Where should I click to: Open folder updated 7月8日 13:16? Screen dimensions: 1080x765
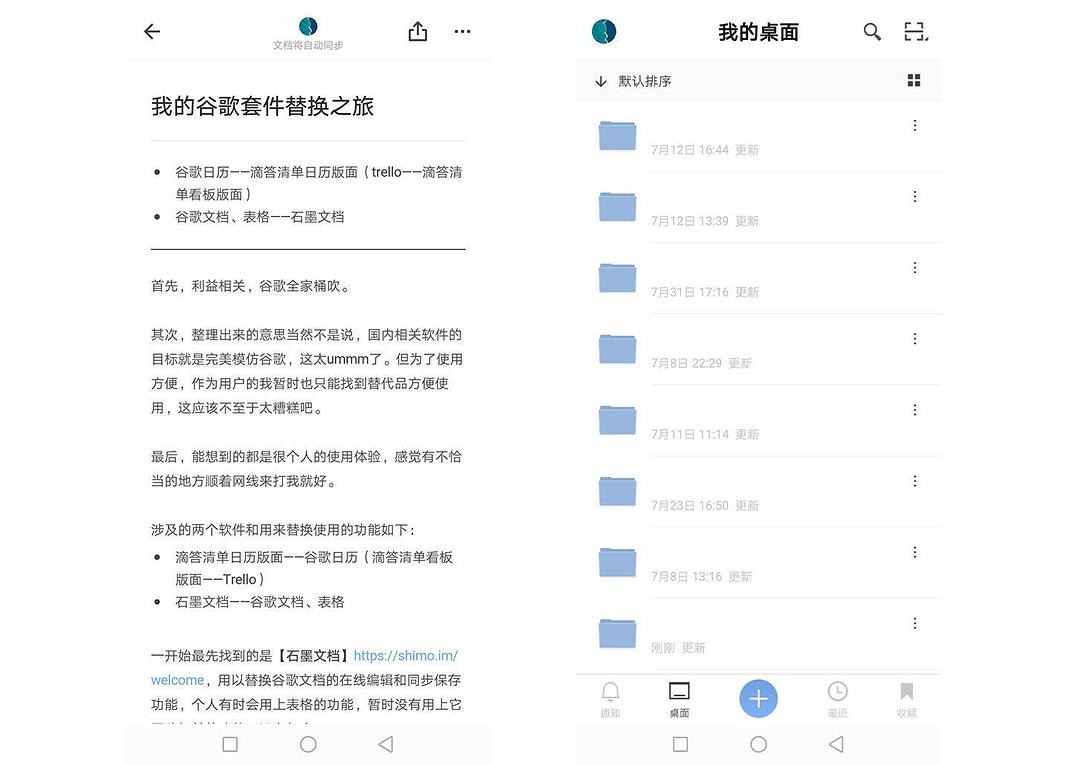(758, 563)
